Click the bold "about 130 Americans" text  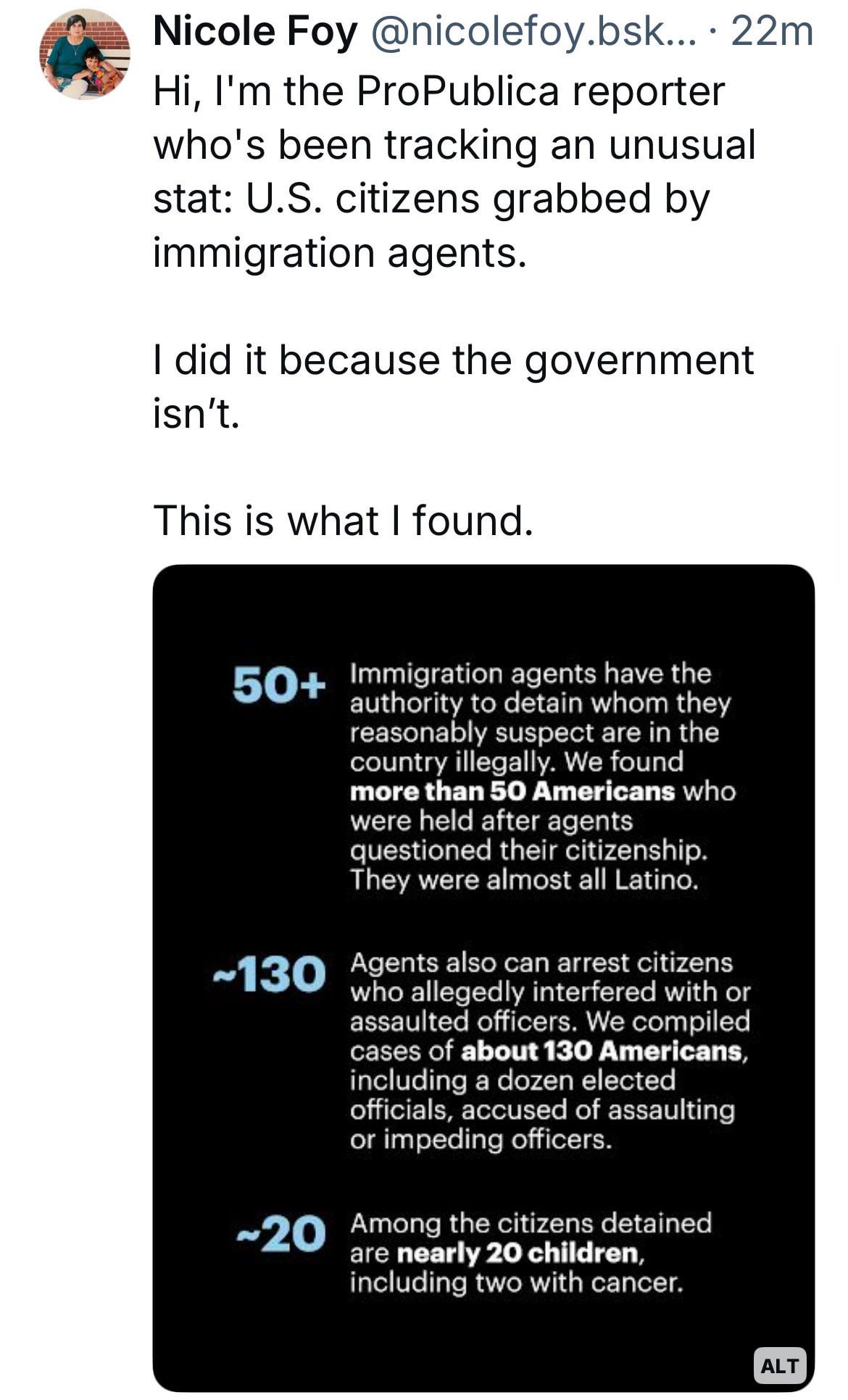coord(602,1051)
